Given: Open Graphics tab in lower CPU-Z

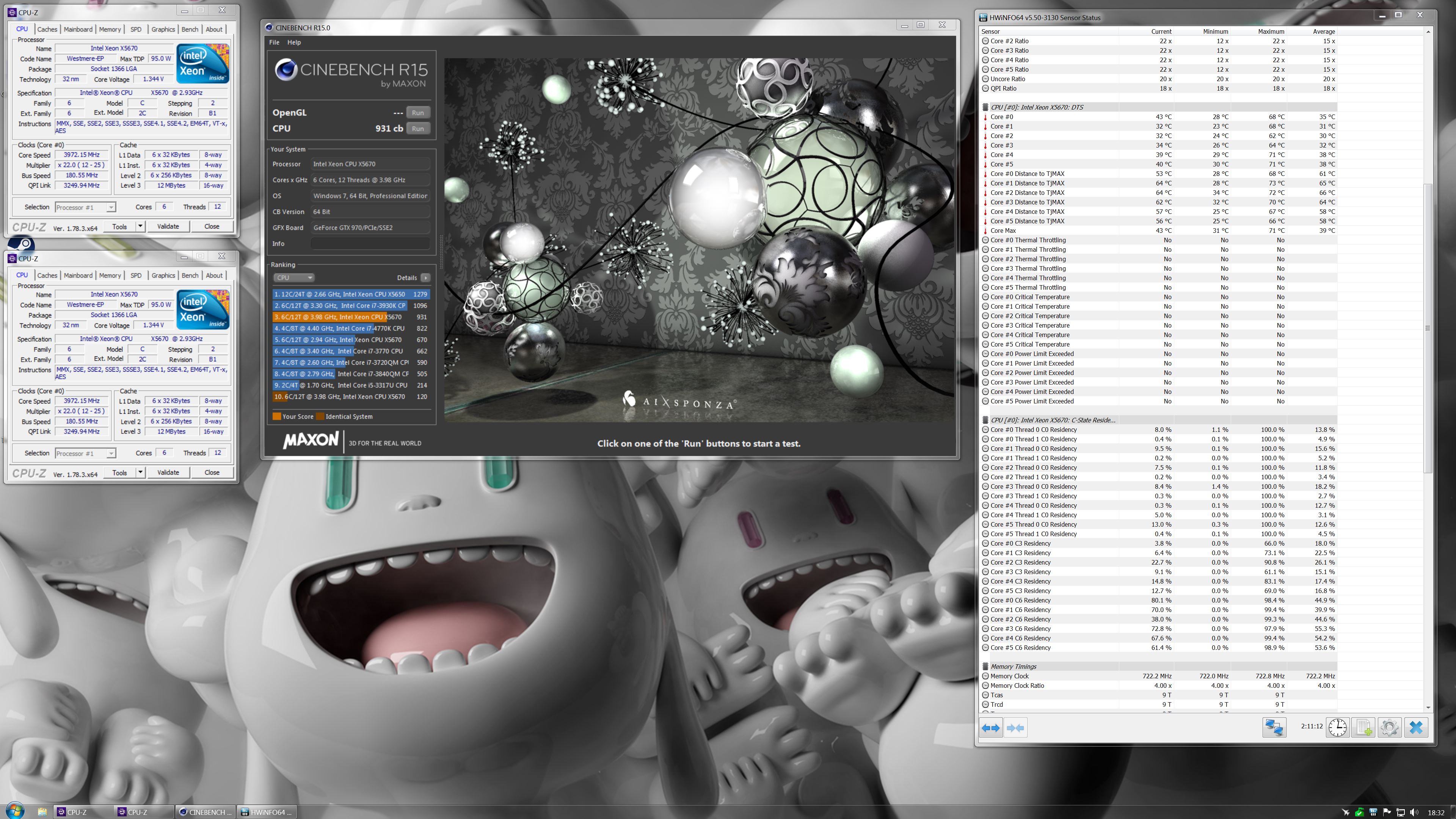Looking at the screenshot, I should (x=163, y=275).
